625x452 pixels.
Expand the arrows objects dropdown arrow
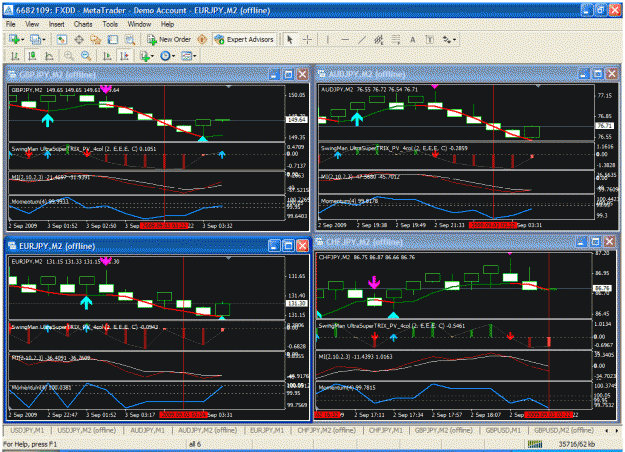click(454, 39)
